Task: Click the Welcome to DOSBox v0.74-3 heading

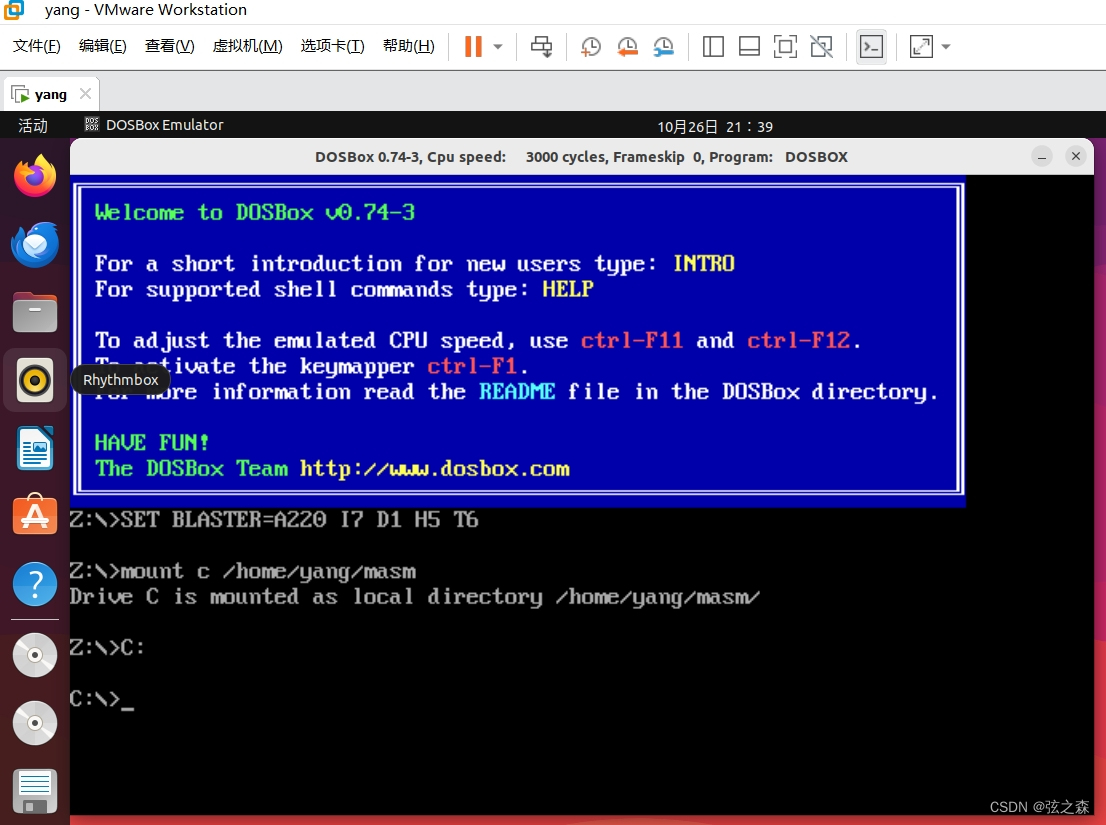Action: pos(255,212)
